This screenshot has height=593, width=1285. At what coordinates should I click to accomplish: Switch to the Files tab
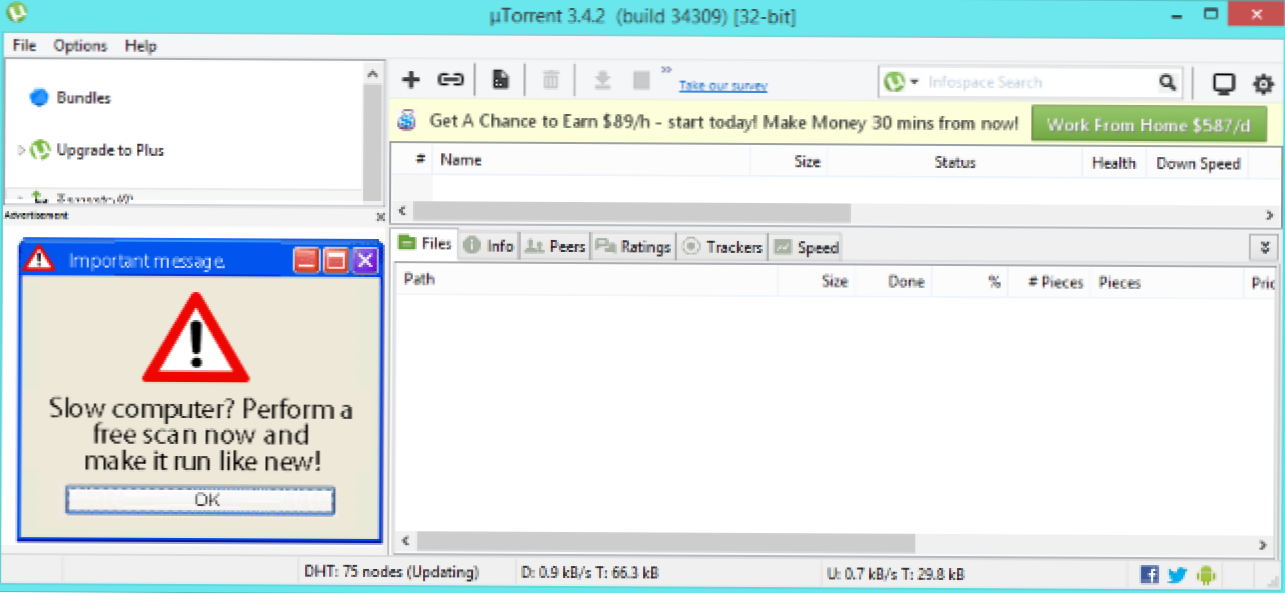point(425,243)
